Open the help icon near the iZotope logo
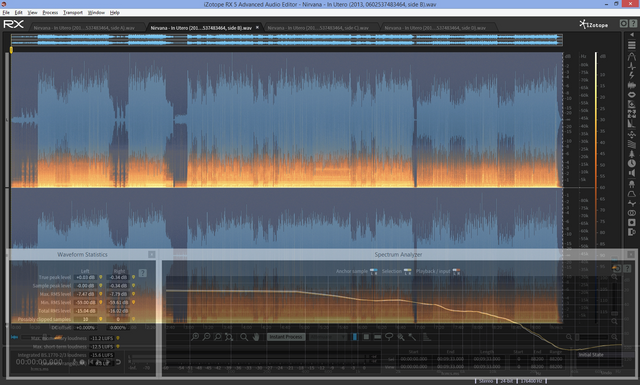 click(x=633, y=24)
